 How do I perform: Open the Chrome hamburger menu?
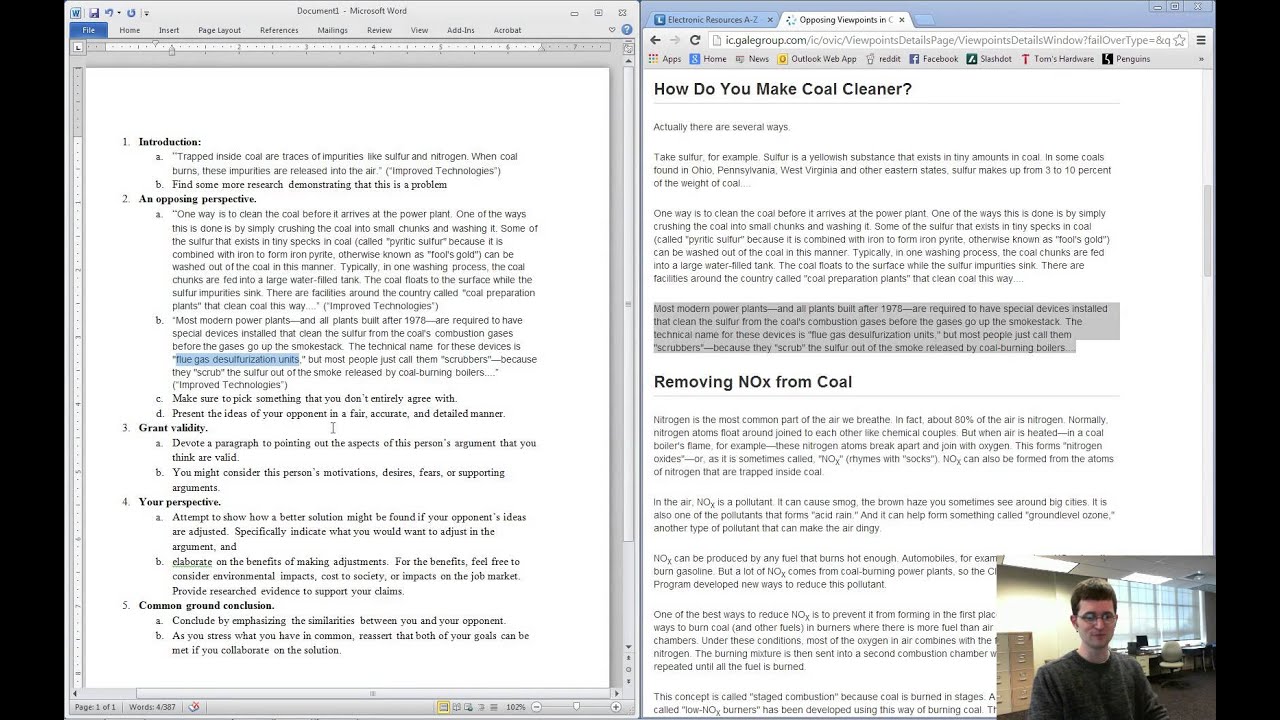coord(1201,40)
